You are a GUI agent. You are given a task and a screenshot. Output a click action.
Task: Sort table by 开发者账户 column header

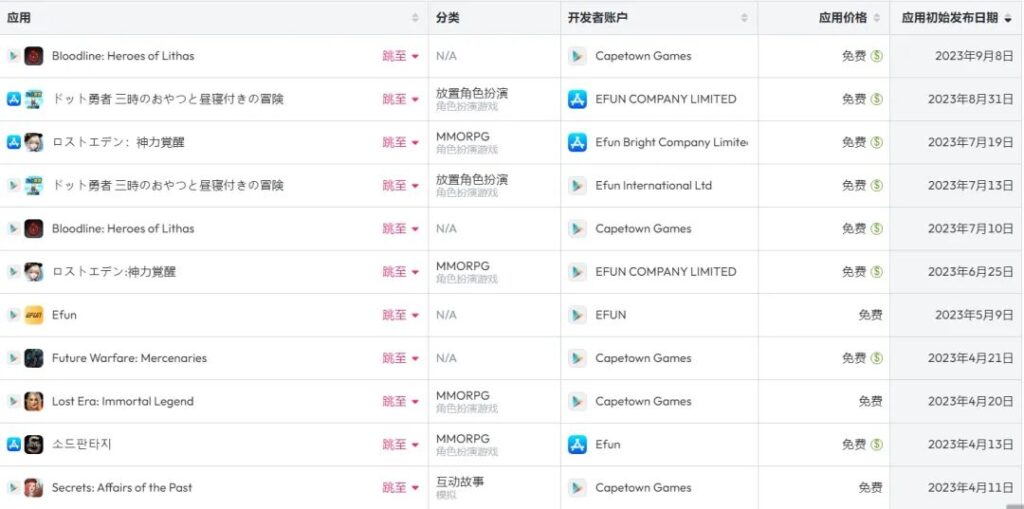658,18
